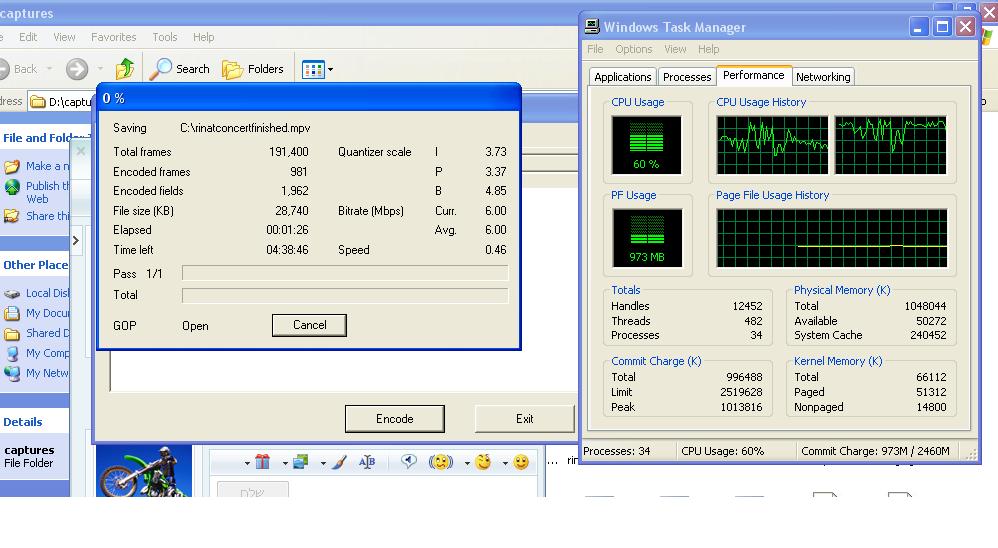
Task: Click the Forward arrow icon in Explorer
Action: pyautogui.click(x=77, y=69)
